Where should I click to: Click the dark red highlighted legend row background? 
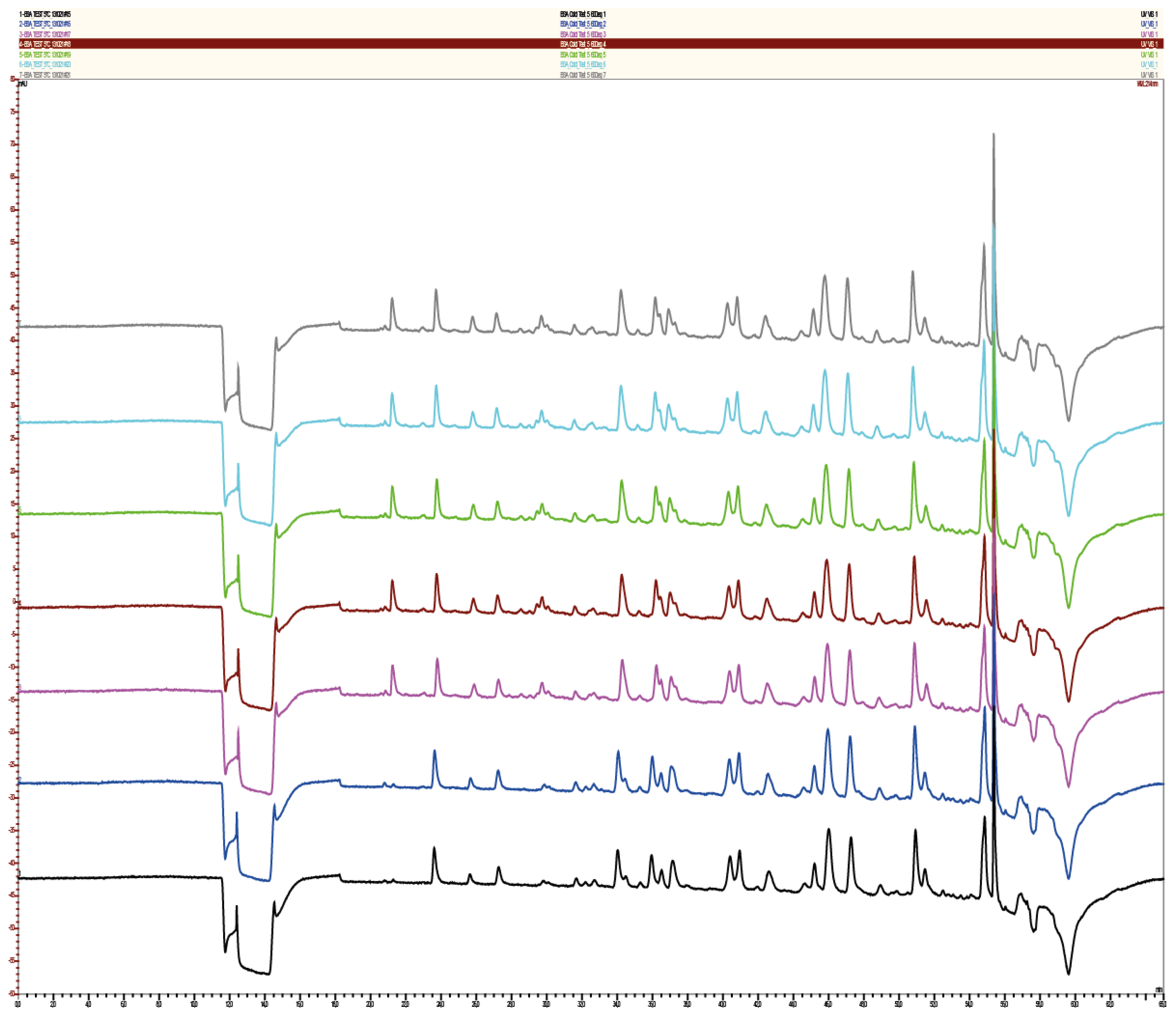tap(591, 45)
